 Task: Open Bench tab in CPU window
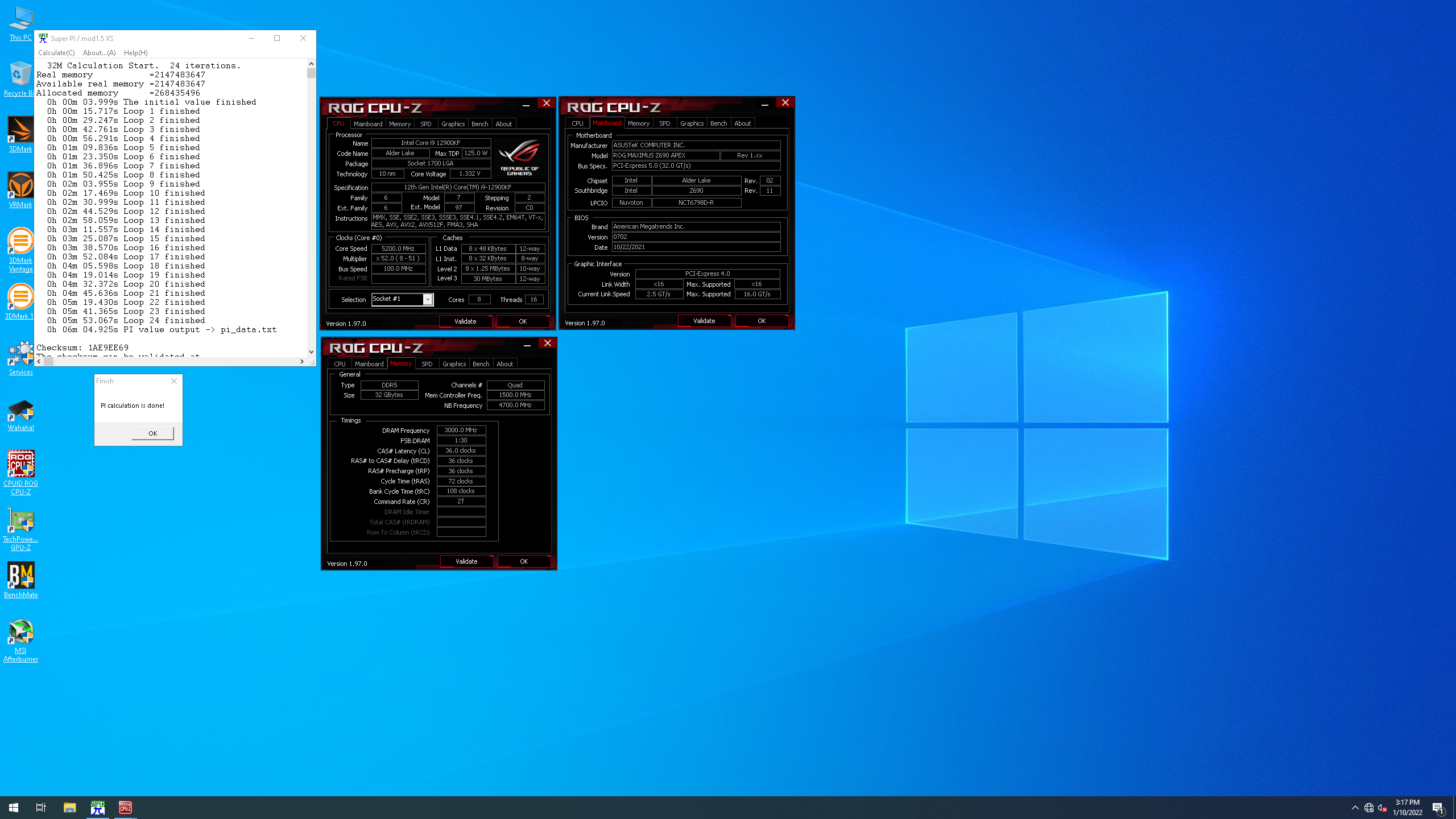click(x=480, y=124)
